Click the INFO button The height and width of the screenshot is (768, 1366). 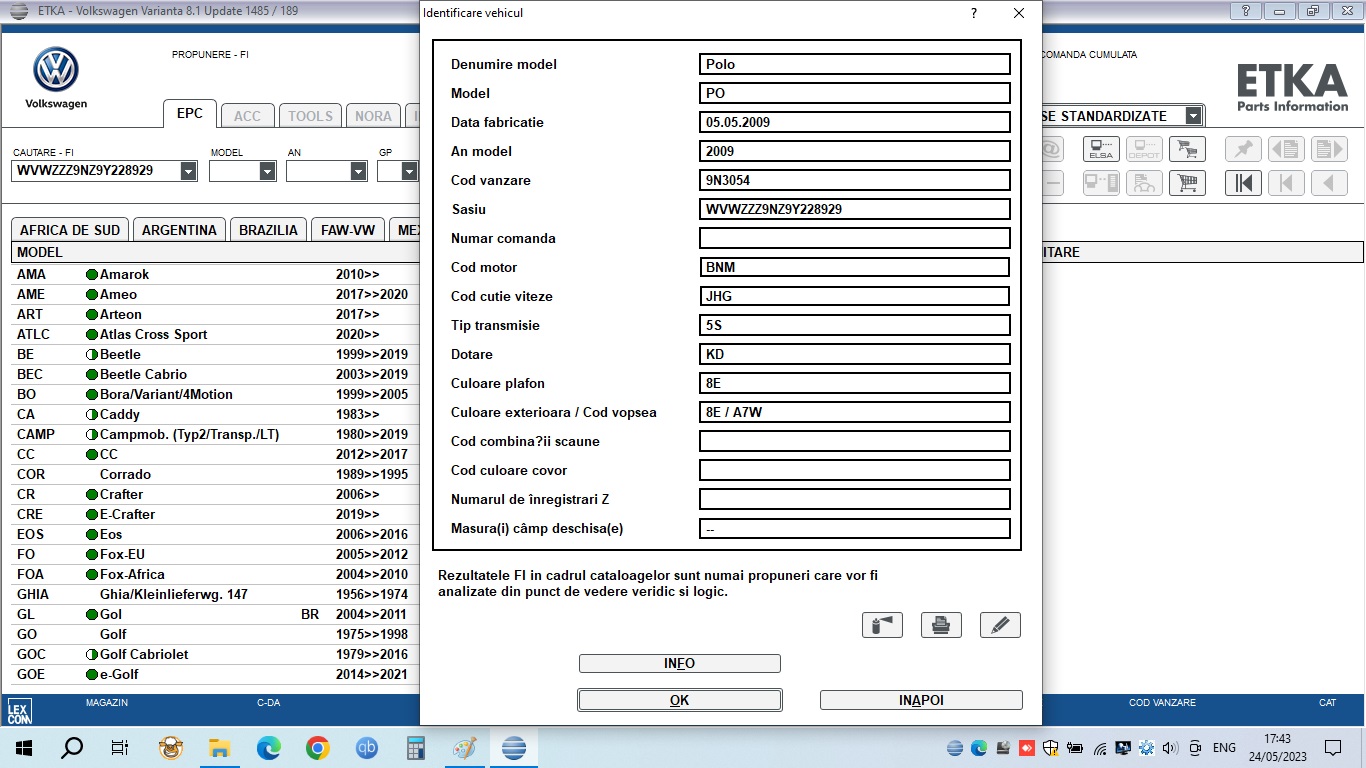pyautogui.click(x=680, y=664)
